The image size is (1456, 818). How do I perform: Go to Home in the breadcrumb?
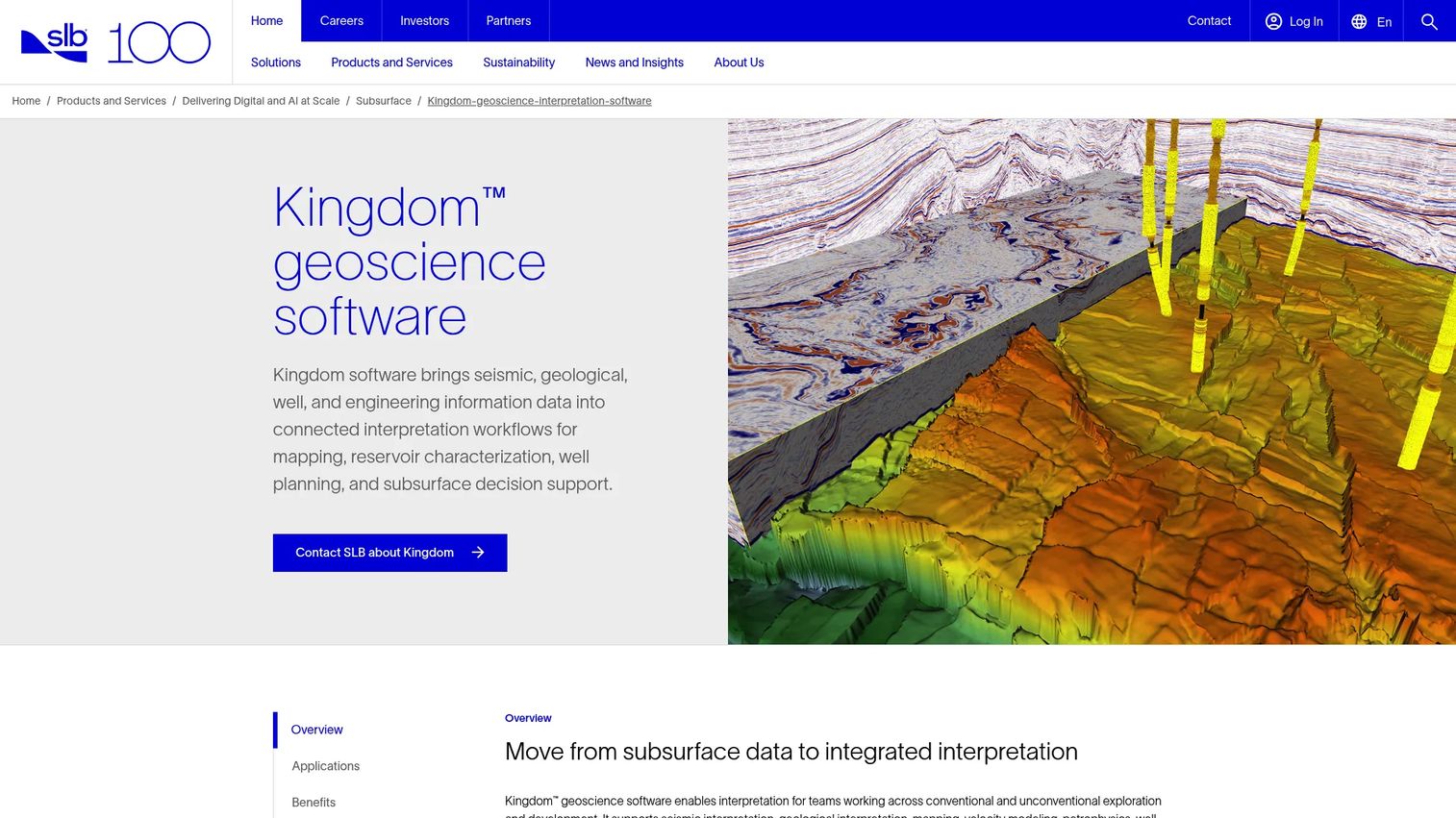point(26,101)
